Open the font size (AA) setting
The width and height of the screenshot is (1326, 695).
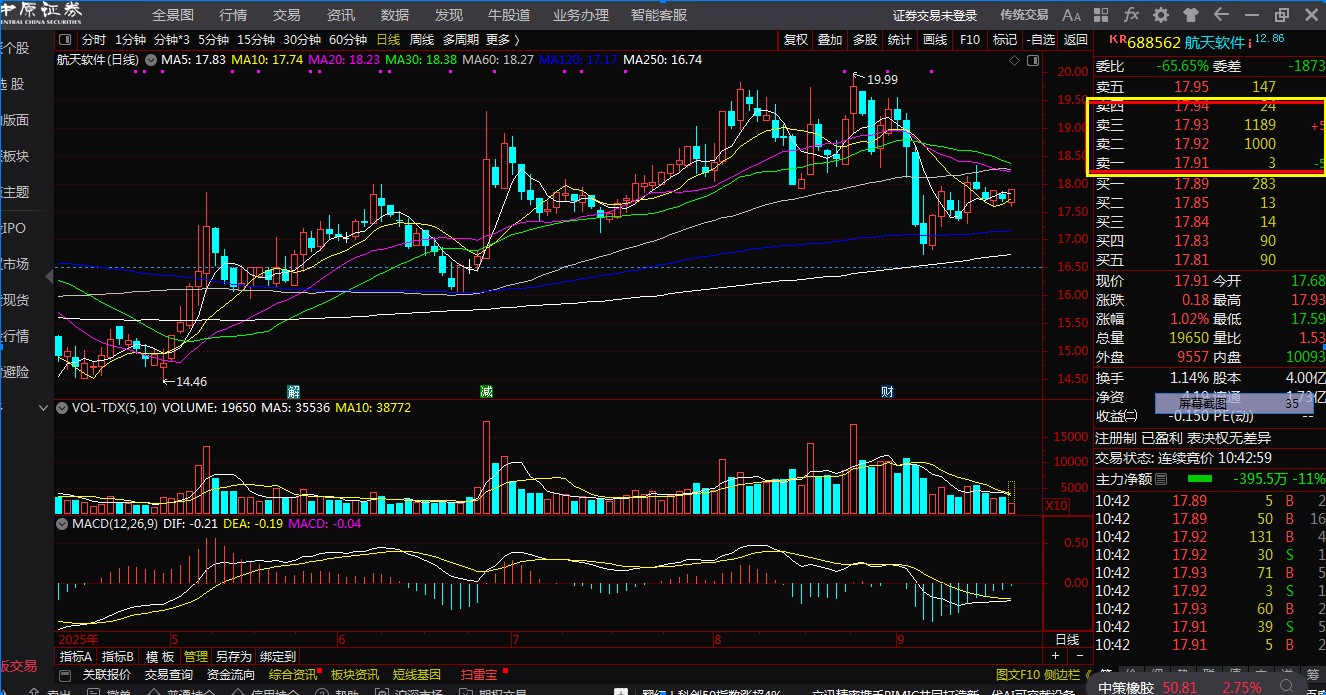tap(1071, 15)
